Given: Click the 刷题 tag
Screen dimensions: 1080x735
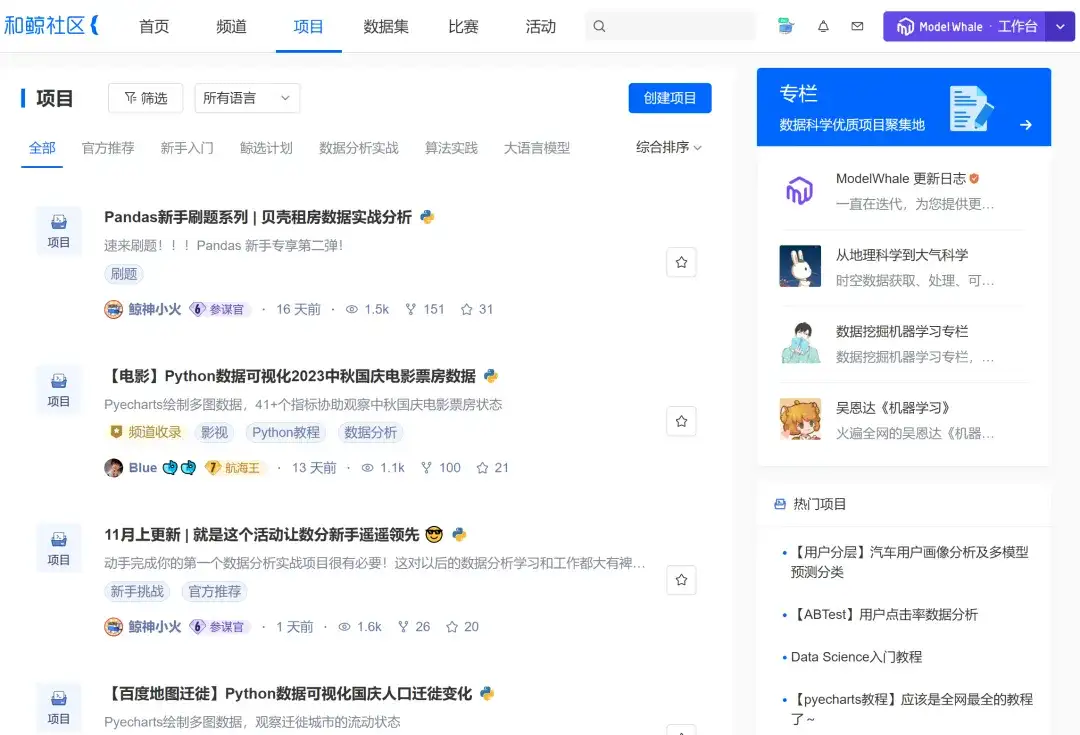Looking at the screenshot, I should tap(124, 273).
